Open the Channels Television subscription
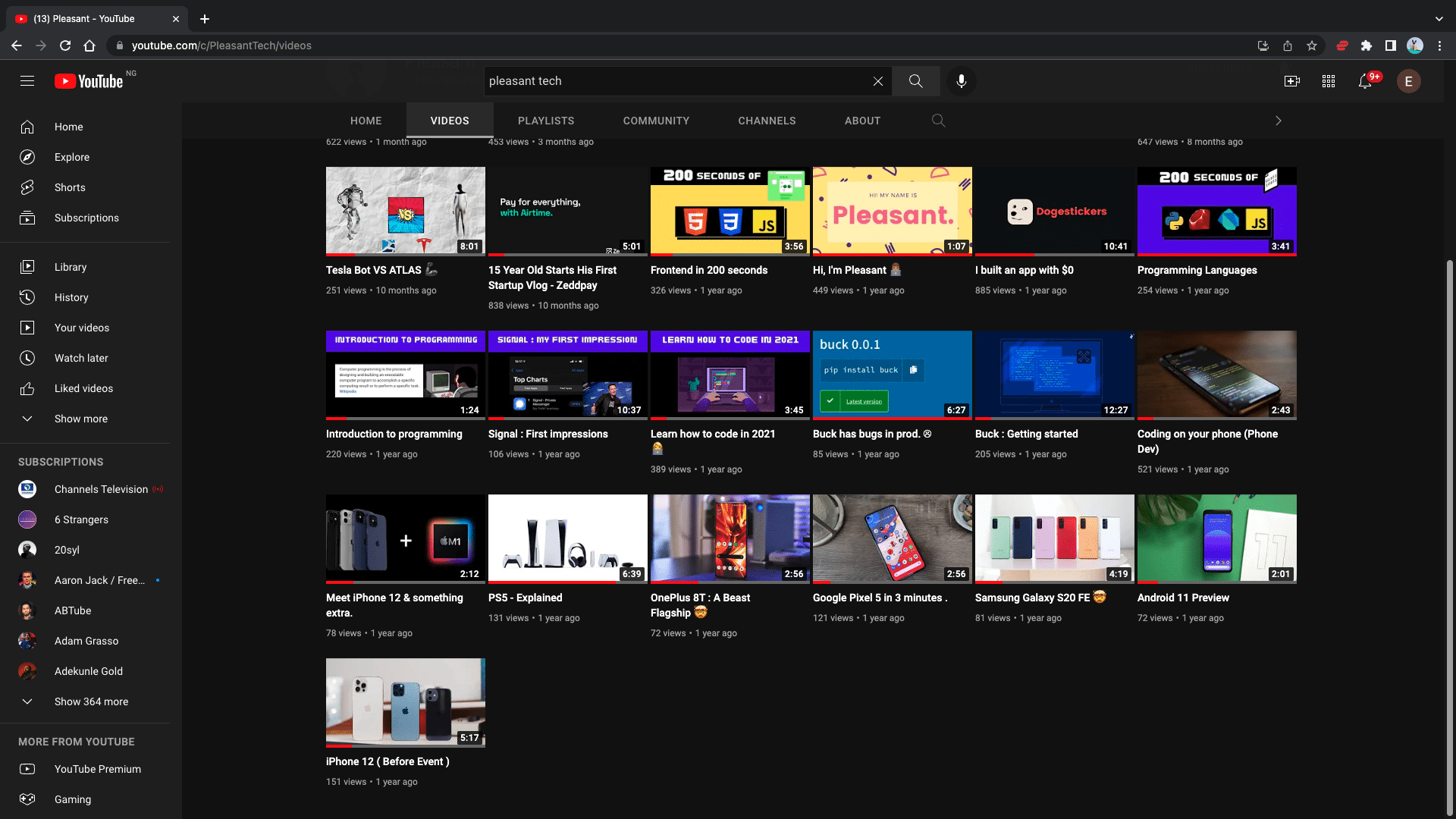 click(101, 489)
